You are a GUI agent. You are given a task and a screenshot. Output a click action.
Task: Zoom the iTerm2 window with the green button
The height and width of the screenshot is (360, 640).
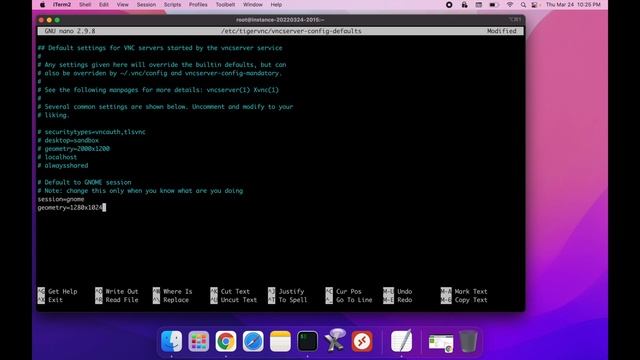coord(57,20)
